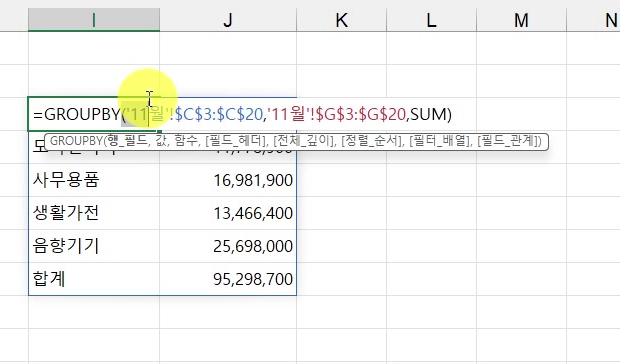The height and width of the screenshot is (364, 620).
Task: Select the 13,466,400 value cell
Action: click(x=228, y=213)
